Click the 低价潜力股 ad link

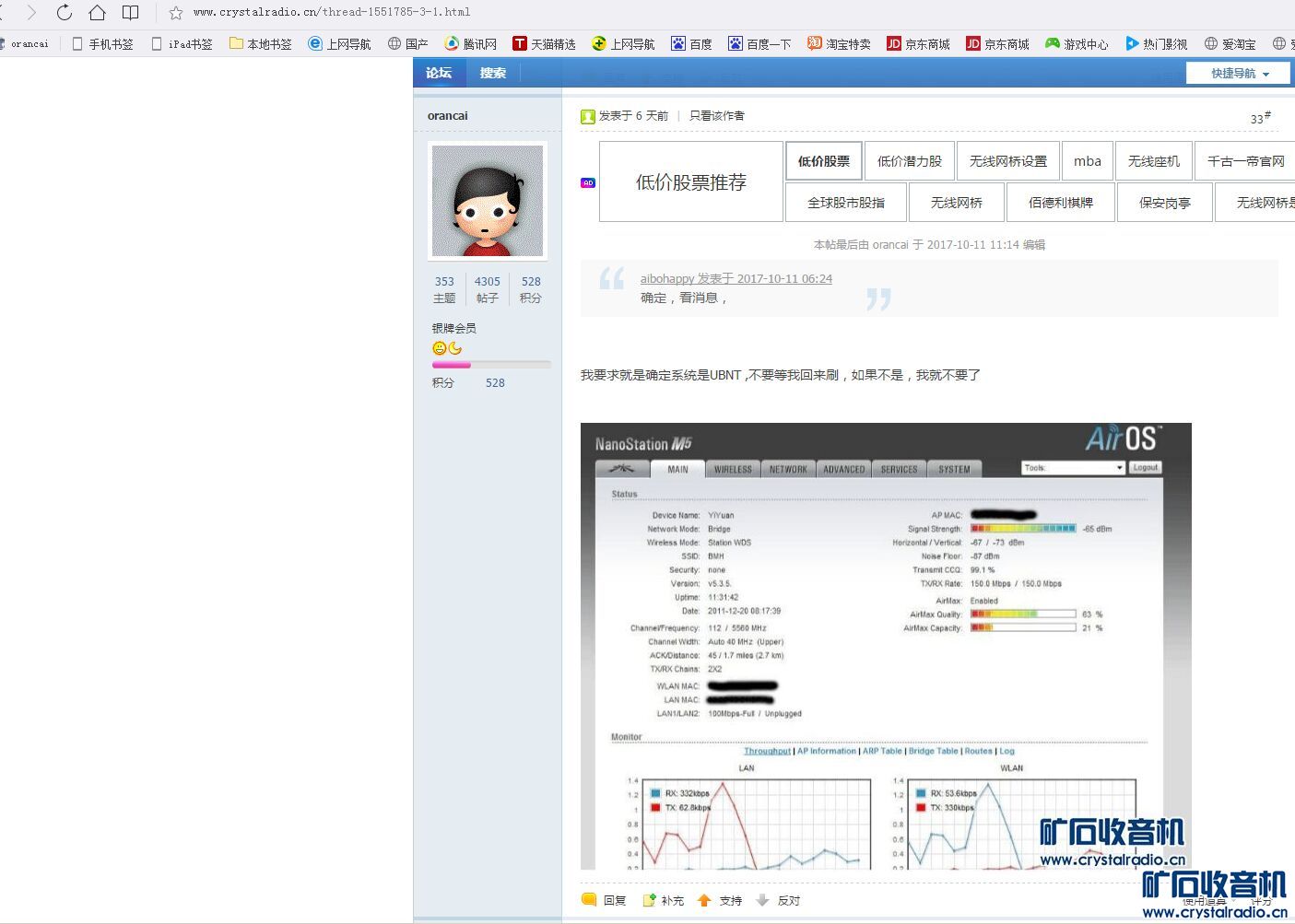pos(910,161)
